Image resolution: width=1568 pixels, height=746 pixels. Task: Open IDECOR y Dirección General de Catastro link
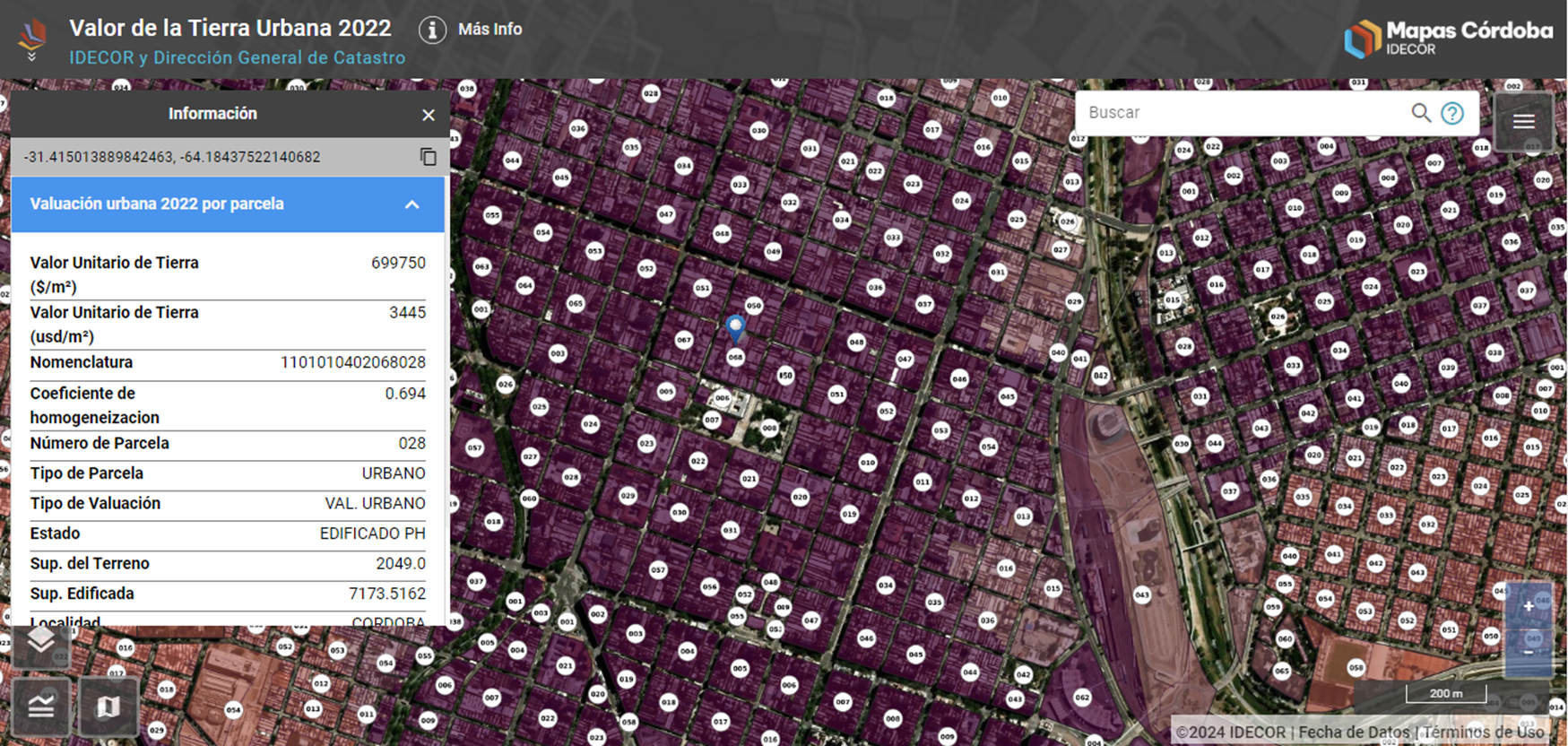pyautogui.click(x=238, y=57)
